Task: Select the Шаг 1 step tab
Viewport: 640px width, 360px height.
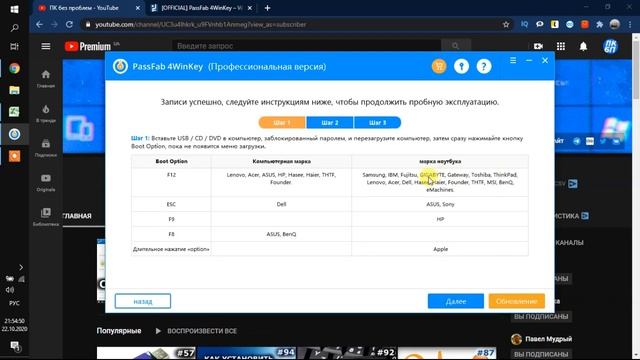Action: tap(282, 122)
